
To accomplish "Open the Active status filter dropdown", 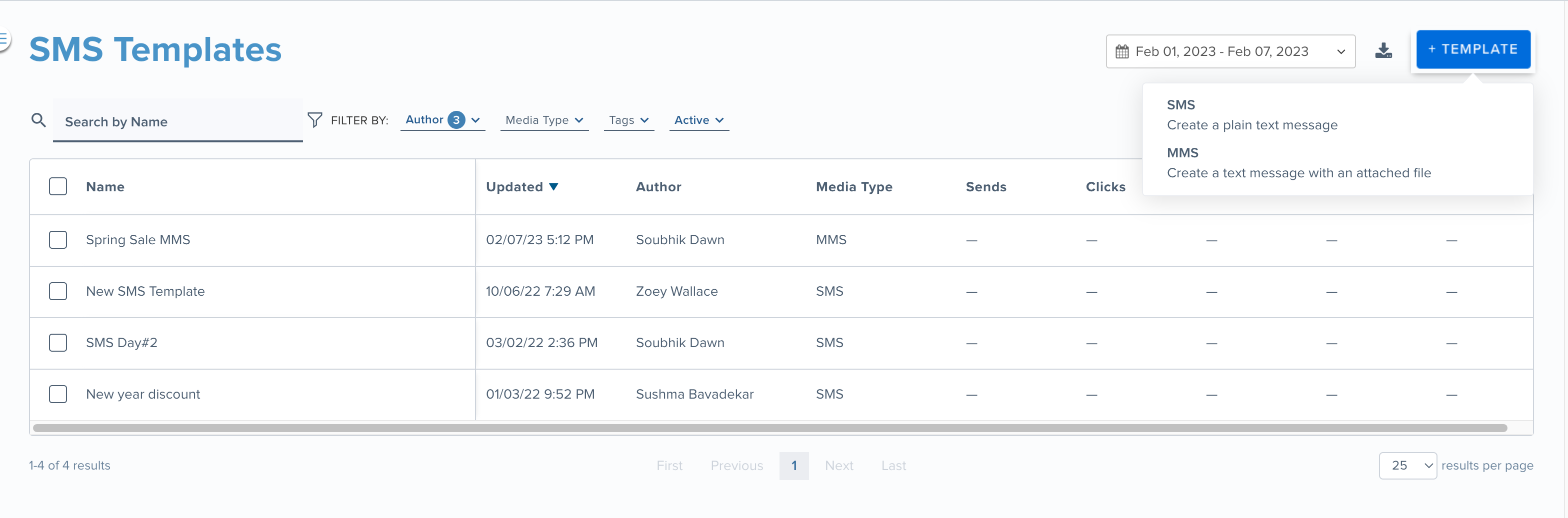I will click(x=699, y=120).
